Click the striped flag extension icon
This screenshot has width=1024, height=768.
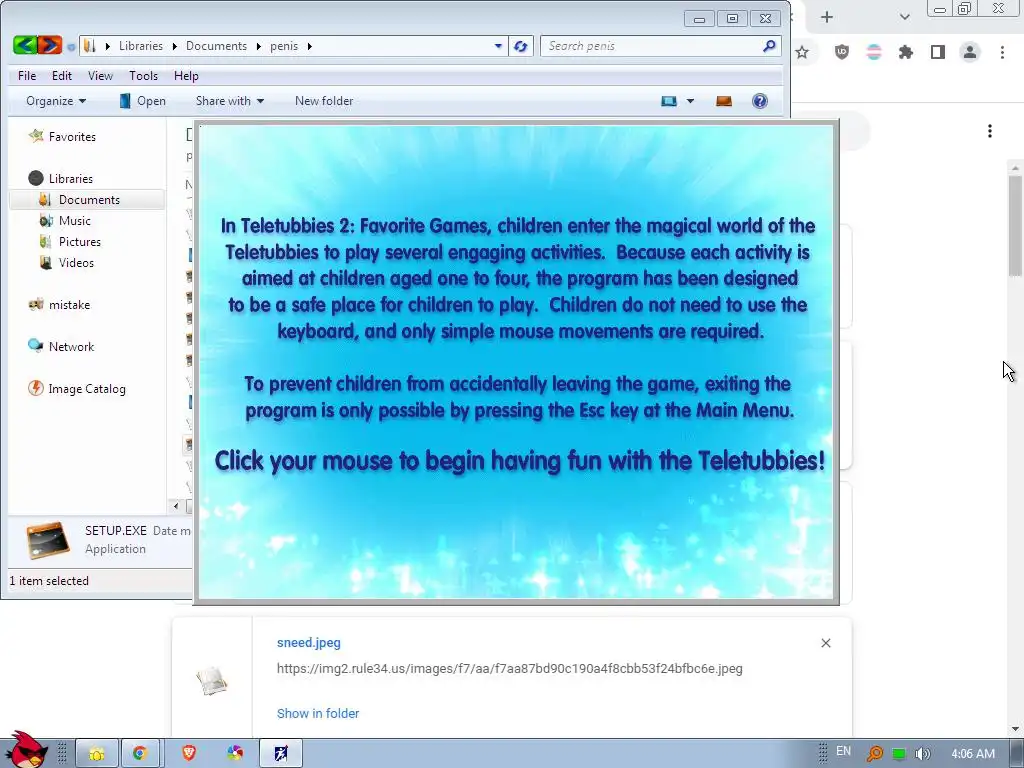coord(874,52)
